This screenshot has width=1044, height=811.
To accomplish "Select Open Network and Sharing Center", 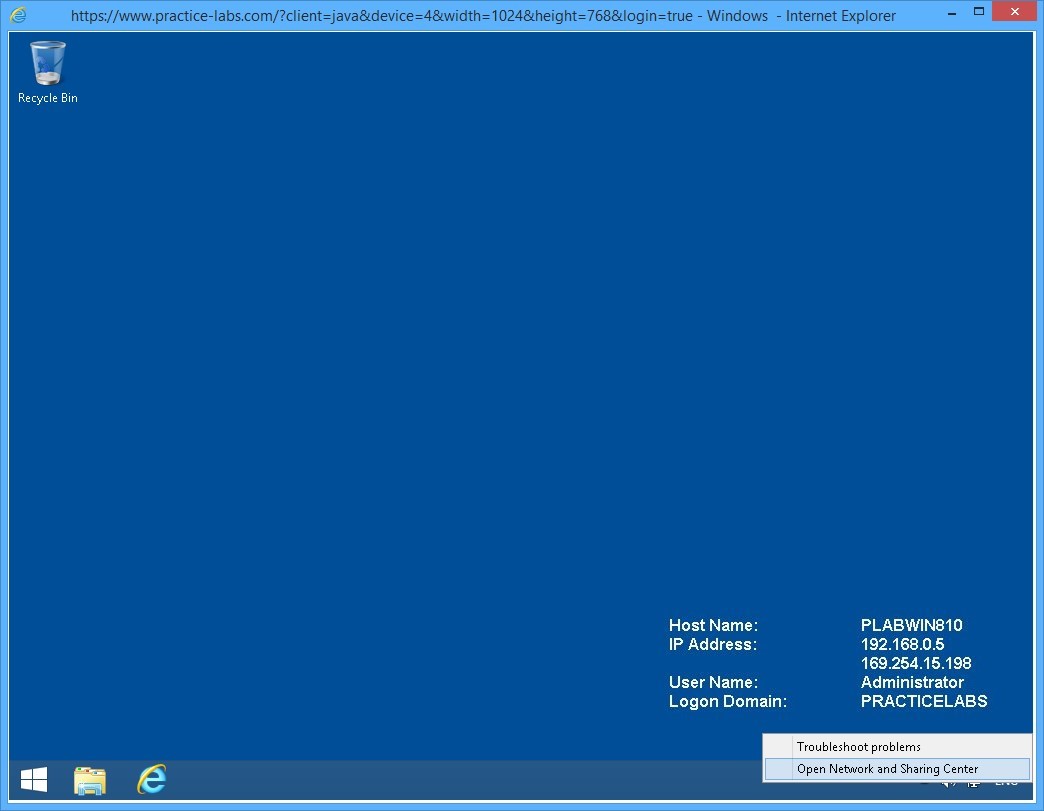I will pyautogui.click(x=887, y=769).
